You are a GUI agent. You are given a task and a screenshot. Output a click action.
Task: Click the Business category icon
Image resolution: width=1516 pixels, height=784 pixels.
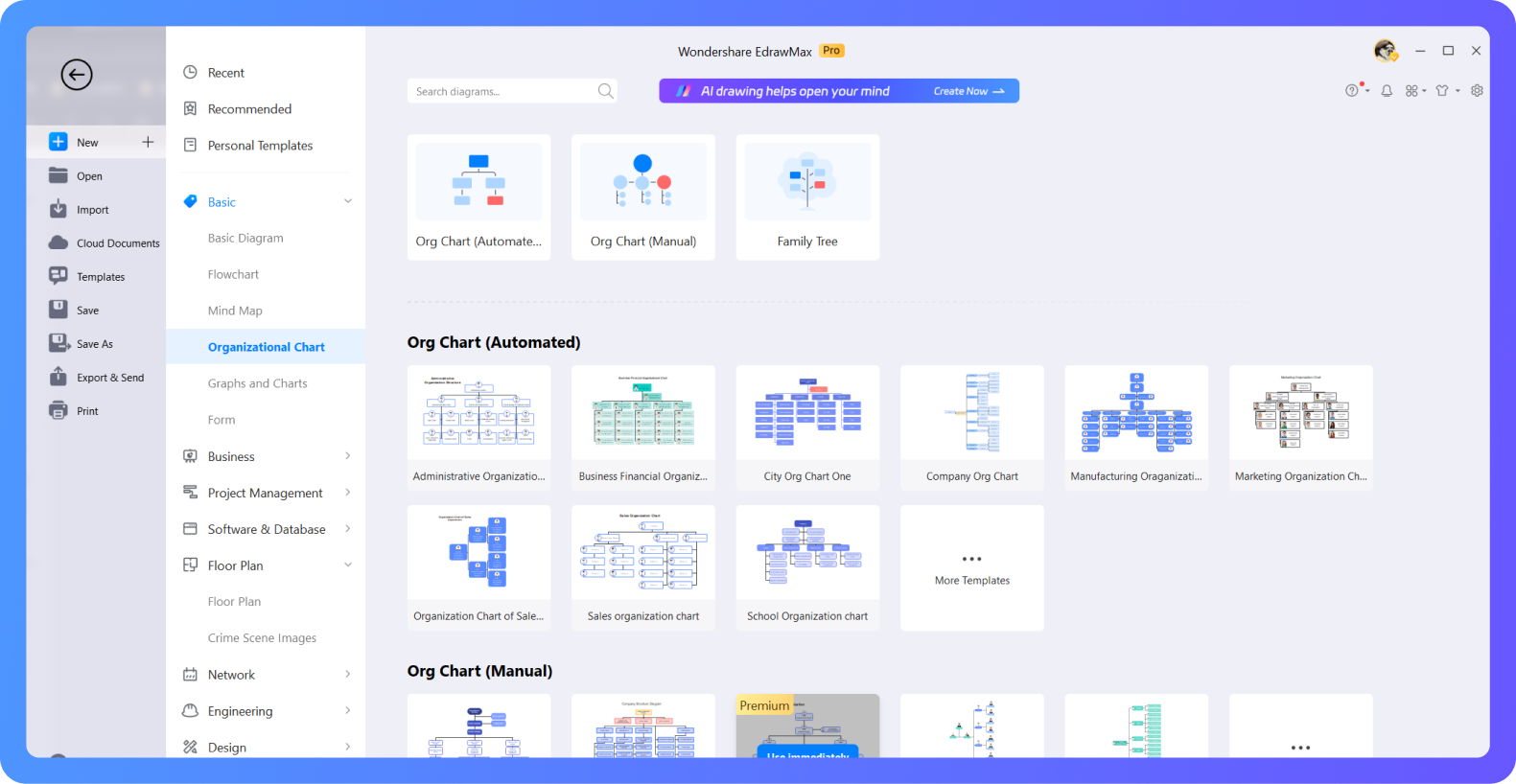(x=190, y=456)
